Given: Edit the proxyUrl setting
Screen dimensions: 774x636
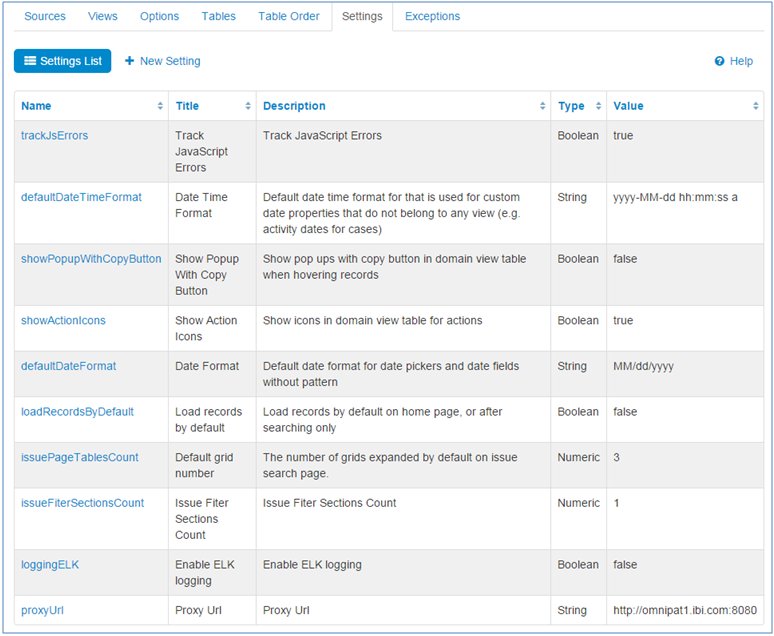Looking at the screenshot, I should coord(42,611).
